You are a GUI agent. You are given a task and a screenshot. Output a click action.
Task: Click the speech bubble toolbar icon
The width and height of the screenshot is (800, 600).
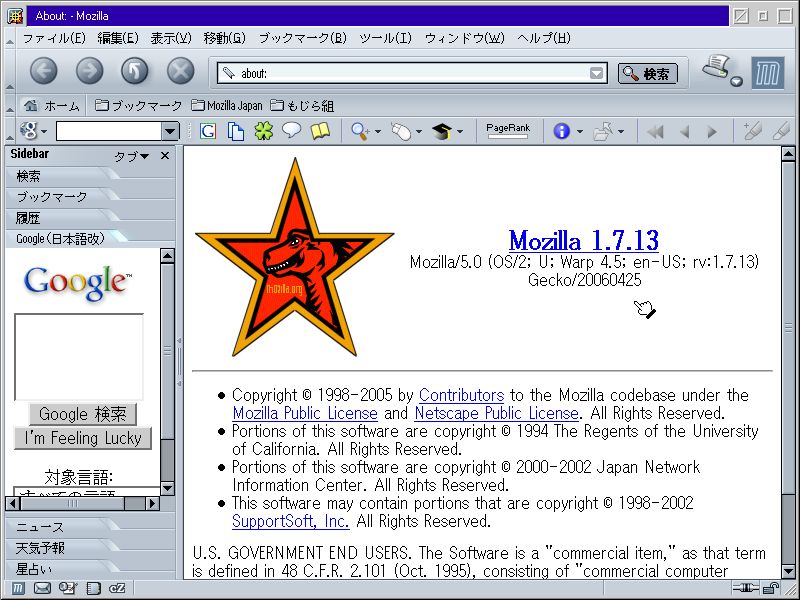coord(291,131)
